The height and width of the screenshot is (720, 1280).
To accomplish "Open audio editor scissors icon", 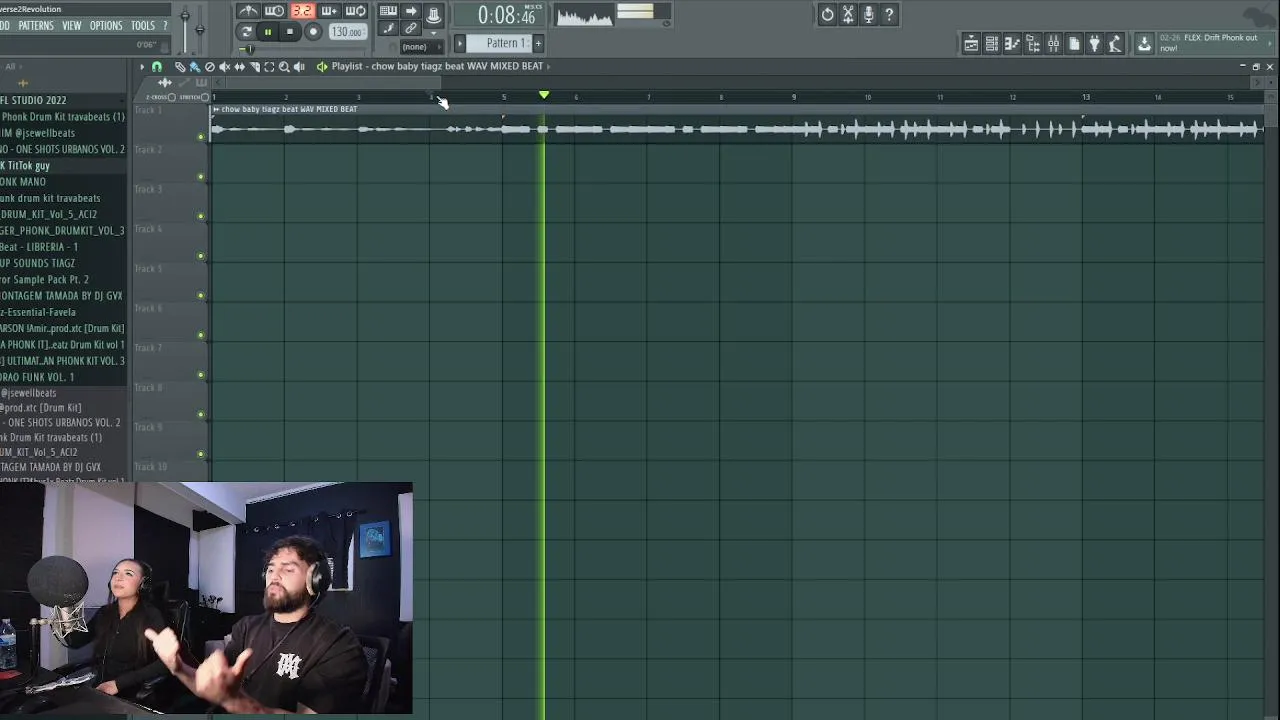I will (x=848, y=14).
